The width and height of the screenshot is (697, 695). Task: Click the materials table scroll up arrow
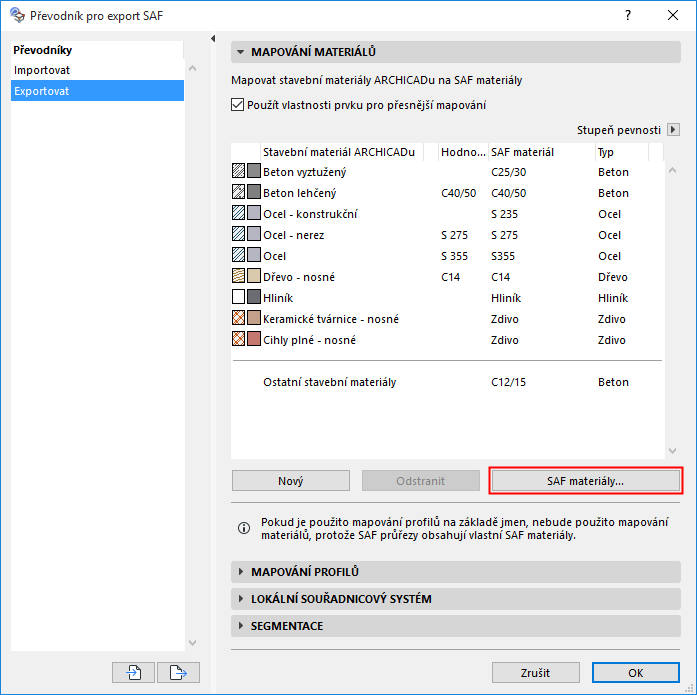(x=673, y=170)
